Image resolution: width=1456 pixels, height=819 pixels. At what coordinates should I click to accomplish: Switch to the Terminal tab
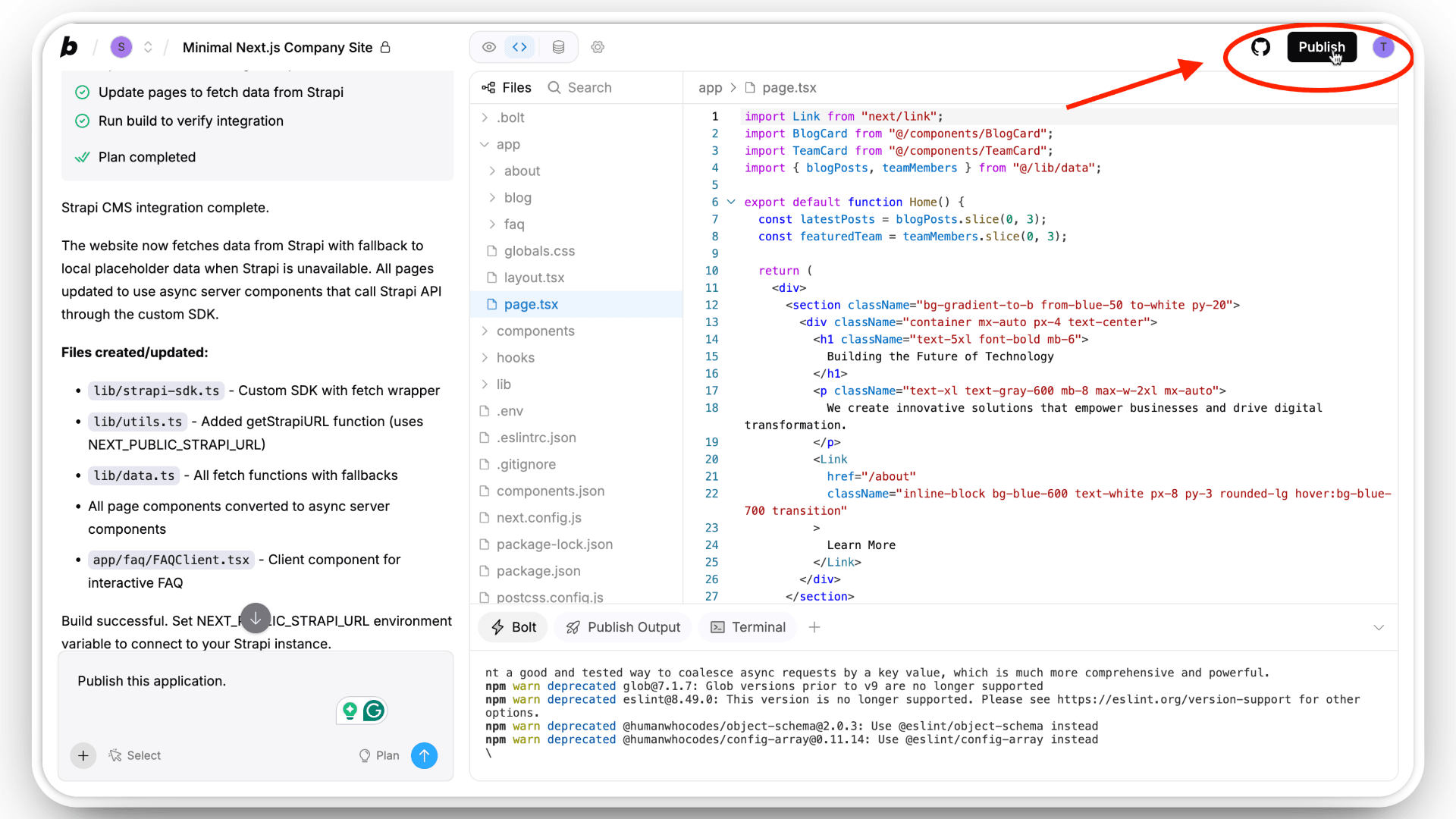coord(748,627)
